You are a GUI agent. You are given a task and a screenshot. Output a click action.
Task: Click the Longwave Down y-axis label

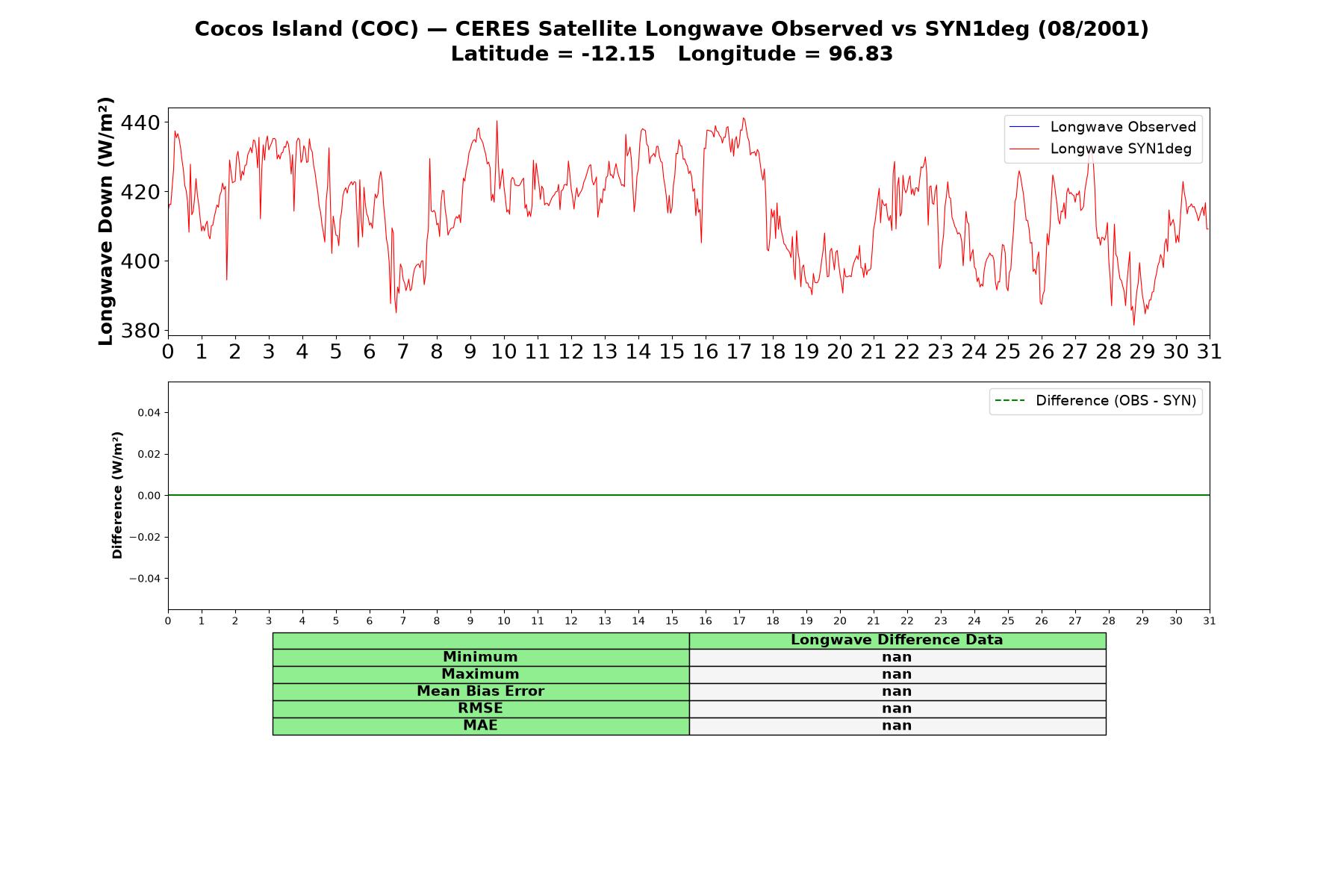105,221
